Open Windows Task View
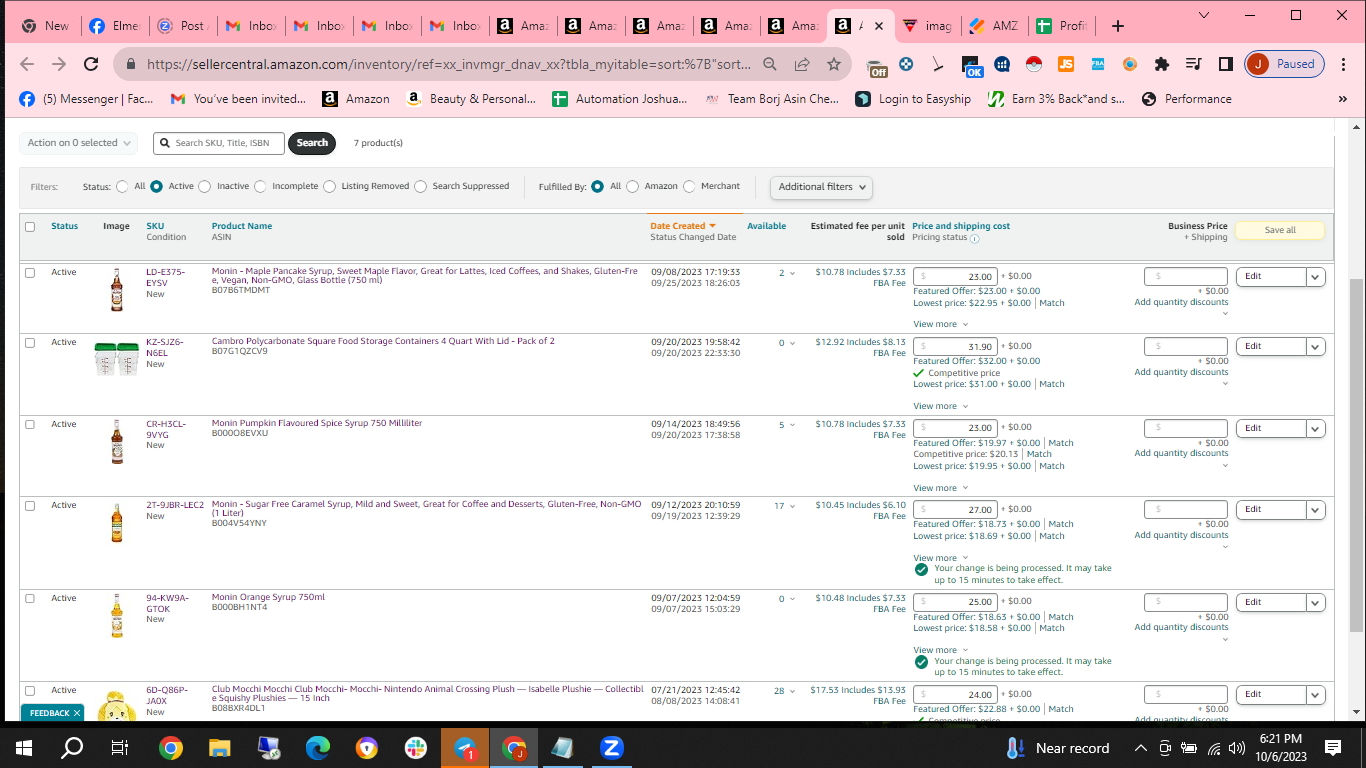Image resolution: width=1366 pixels, height=768 pixels. pyautogui.click(x=120, y=747)
